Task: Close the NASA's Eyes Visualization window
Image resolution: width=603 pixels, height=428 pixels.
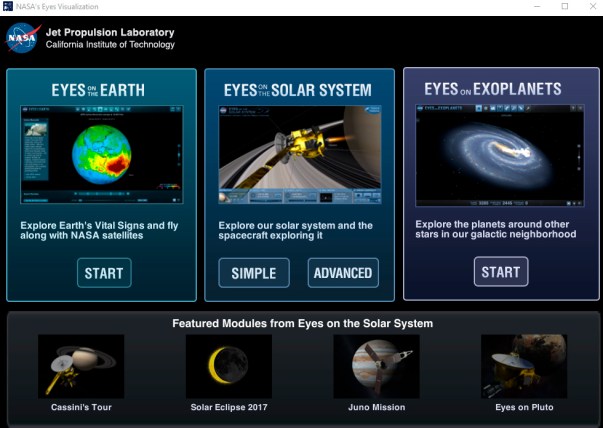Action: click(x=593, y=7)
